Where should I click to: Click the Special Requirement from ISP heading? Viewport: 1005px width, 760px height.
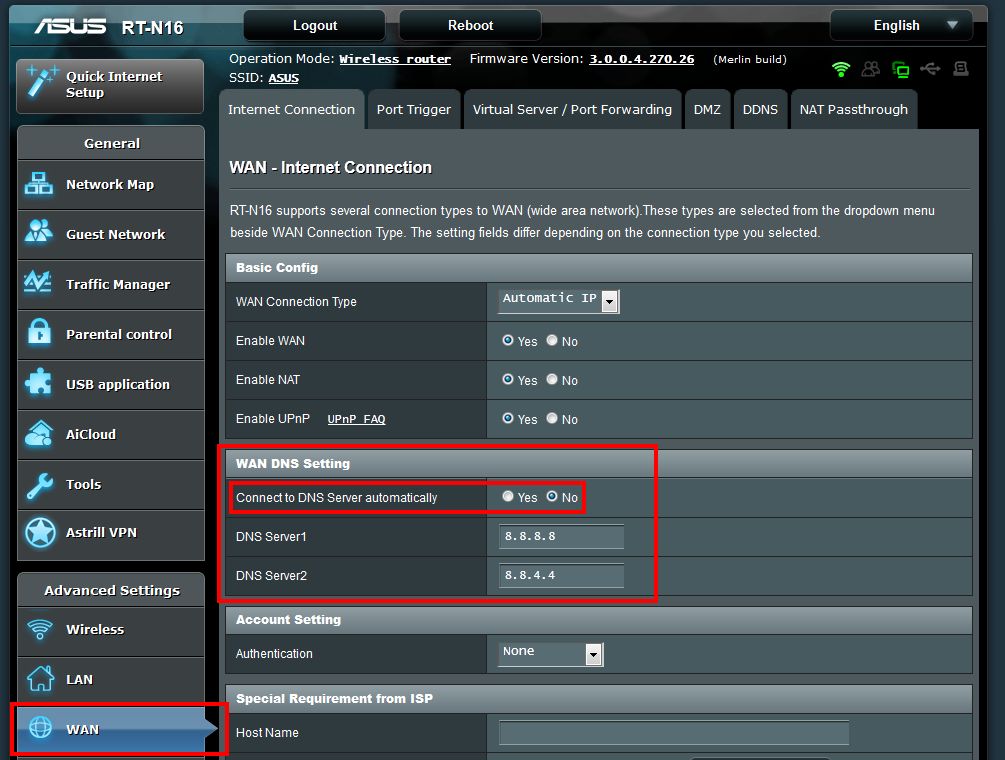coord(335,698)
